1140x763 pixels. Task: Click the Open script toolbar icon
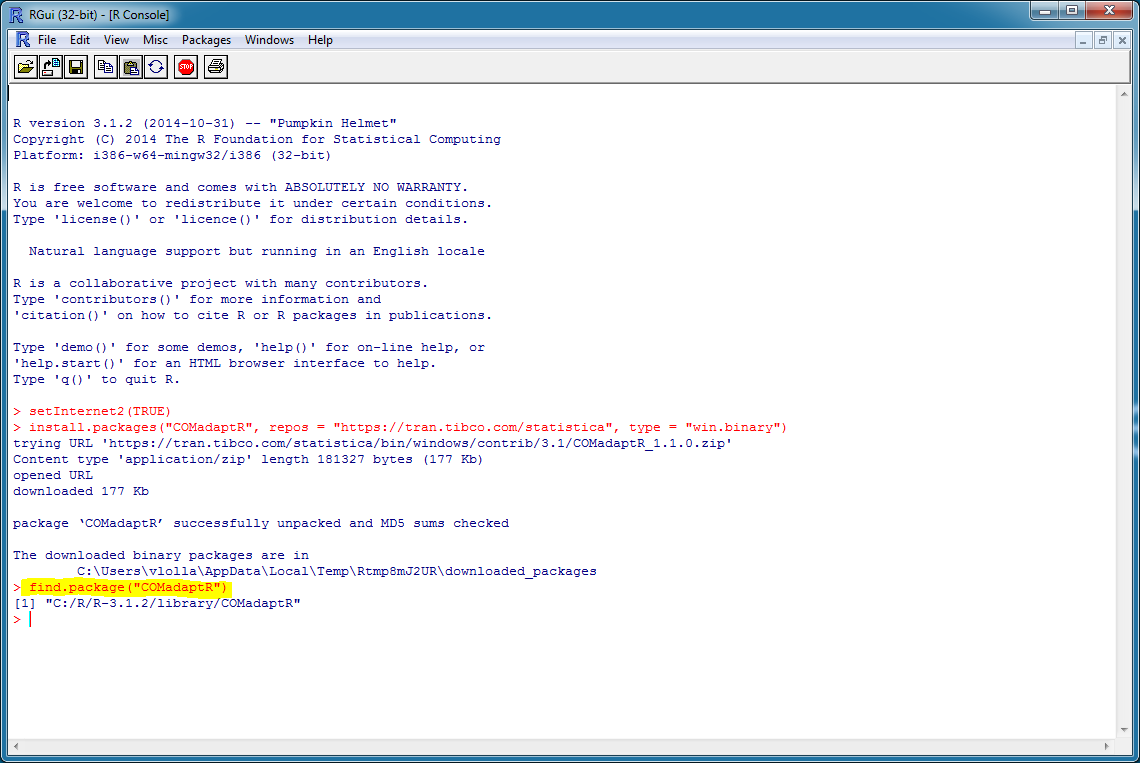pos(25,68)
